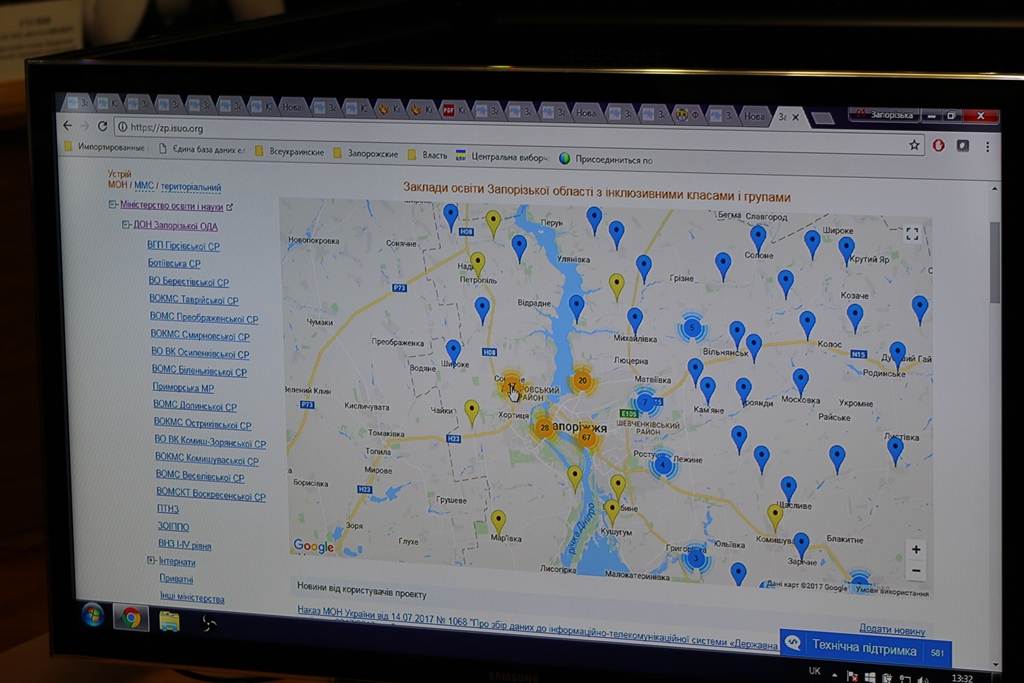Open the Запорожские bookmarks folder
Screen dimensions: 1024x683
[x=366, y=153]
